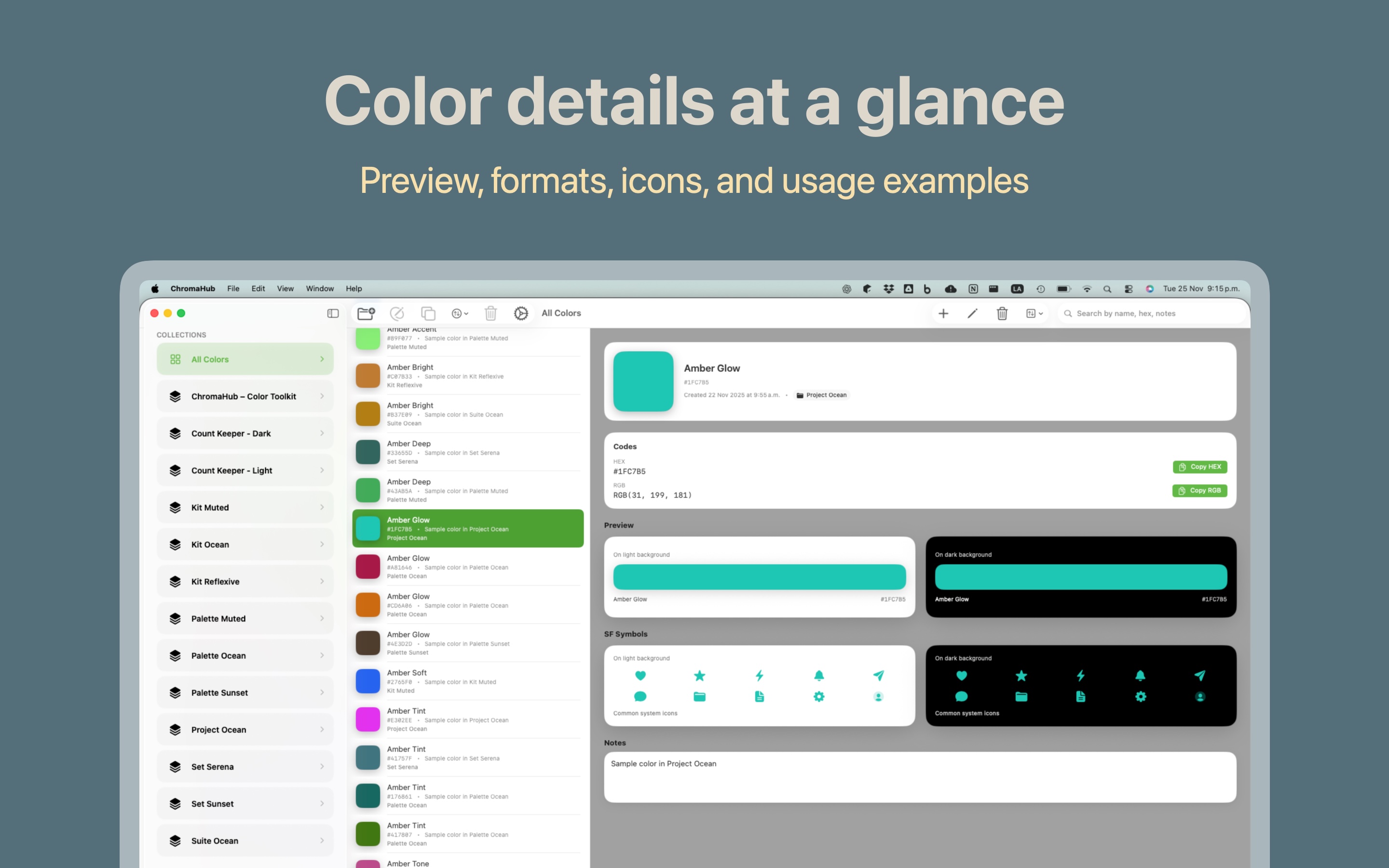Expand Kit Reflexive collection chevron
Screen dimensions: 1389x868
click(x=322, y=582)
